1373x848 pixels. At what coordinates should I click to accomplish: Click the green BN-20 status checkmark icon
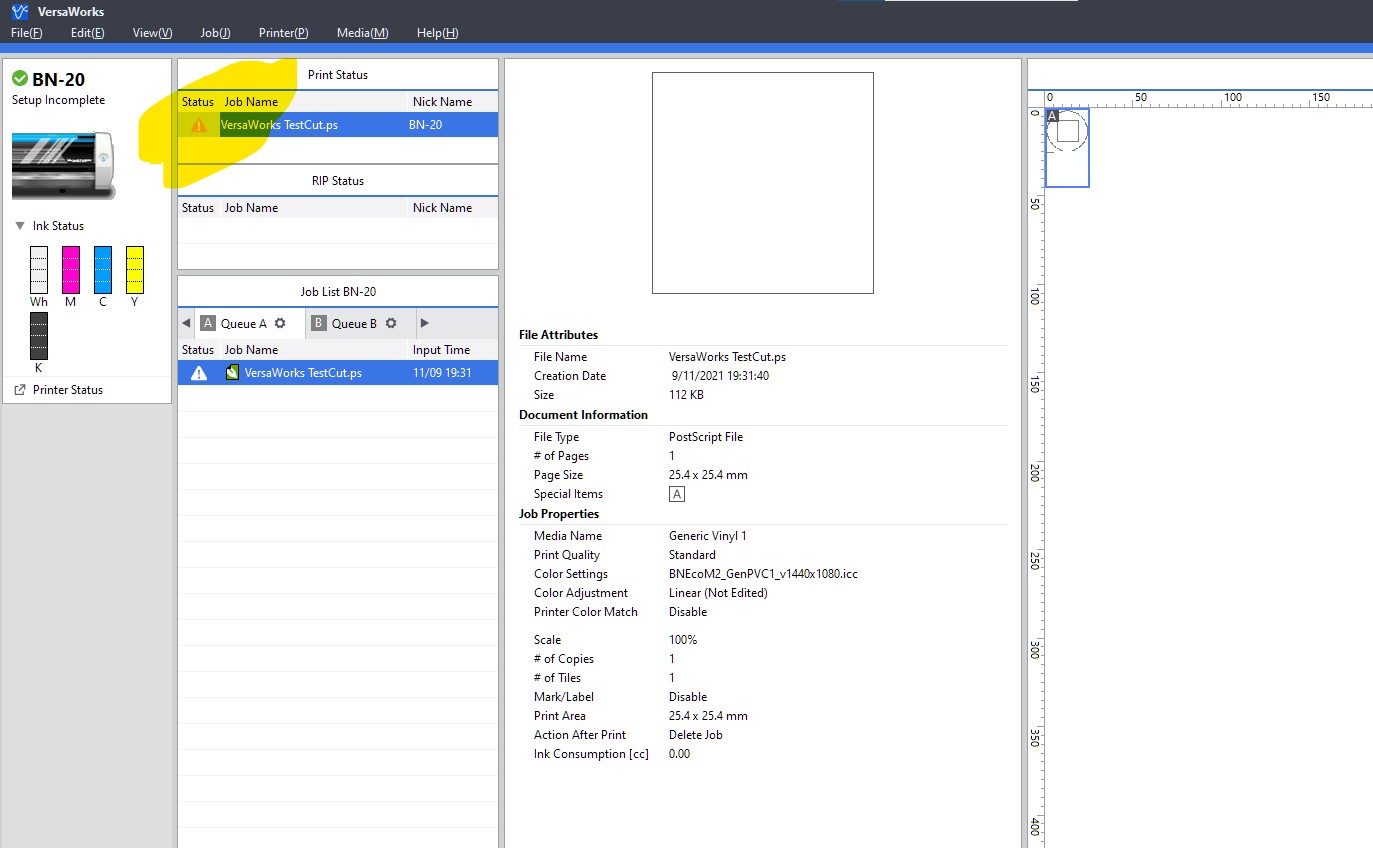click(x=20, y=79)
